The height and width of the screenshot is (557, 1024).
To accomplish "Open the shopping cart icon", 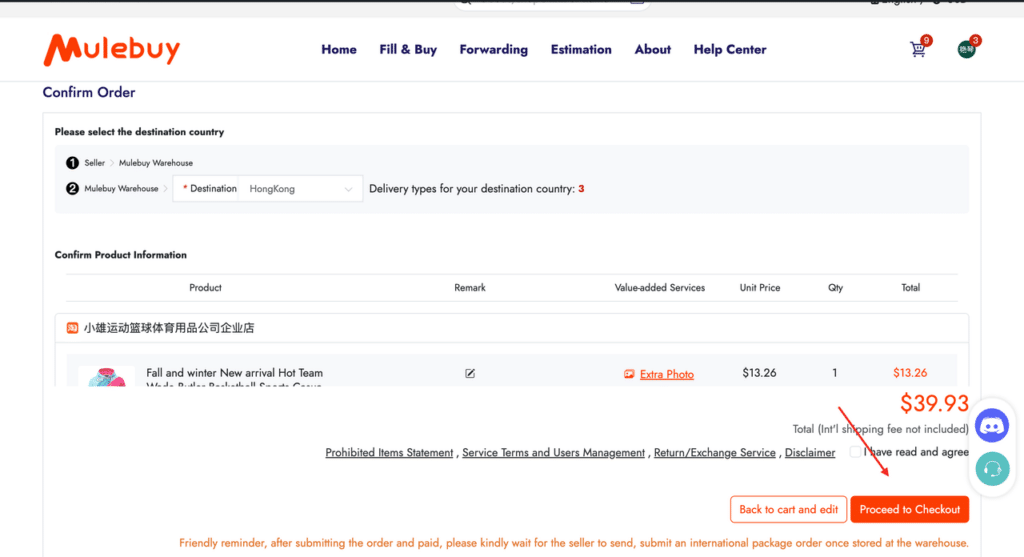I will point(918,49).
